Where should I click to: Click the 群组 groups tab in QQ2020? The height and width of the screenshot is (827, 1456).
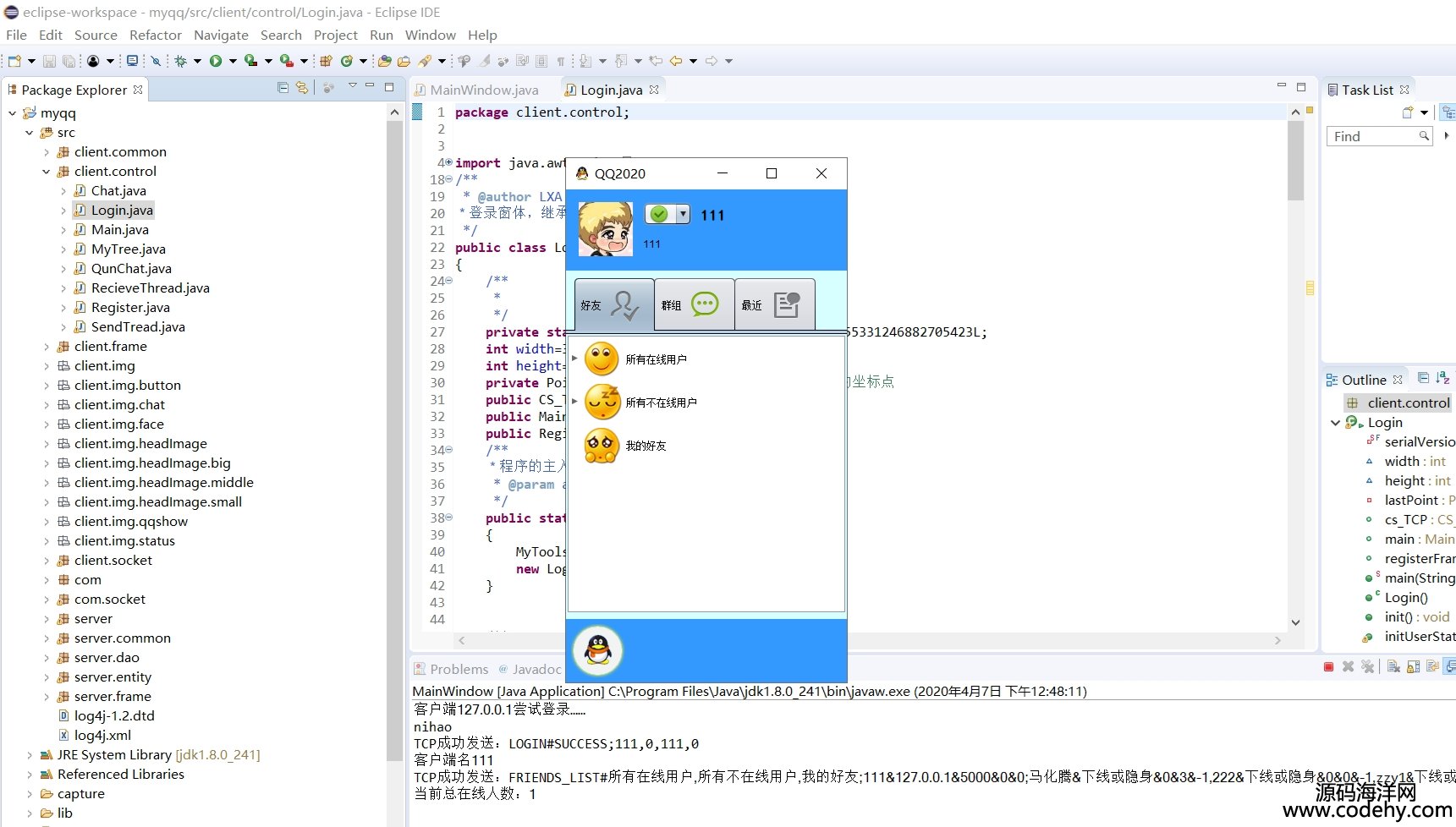pos(694,304)
